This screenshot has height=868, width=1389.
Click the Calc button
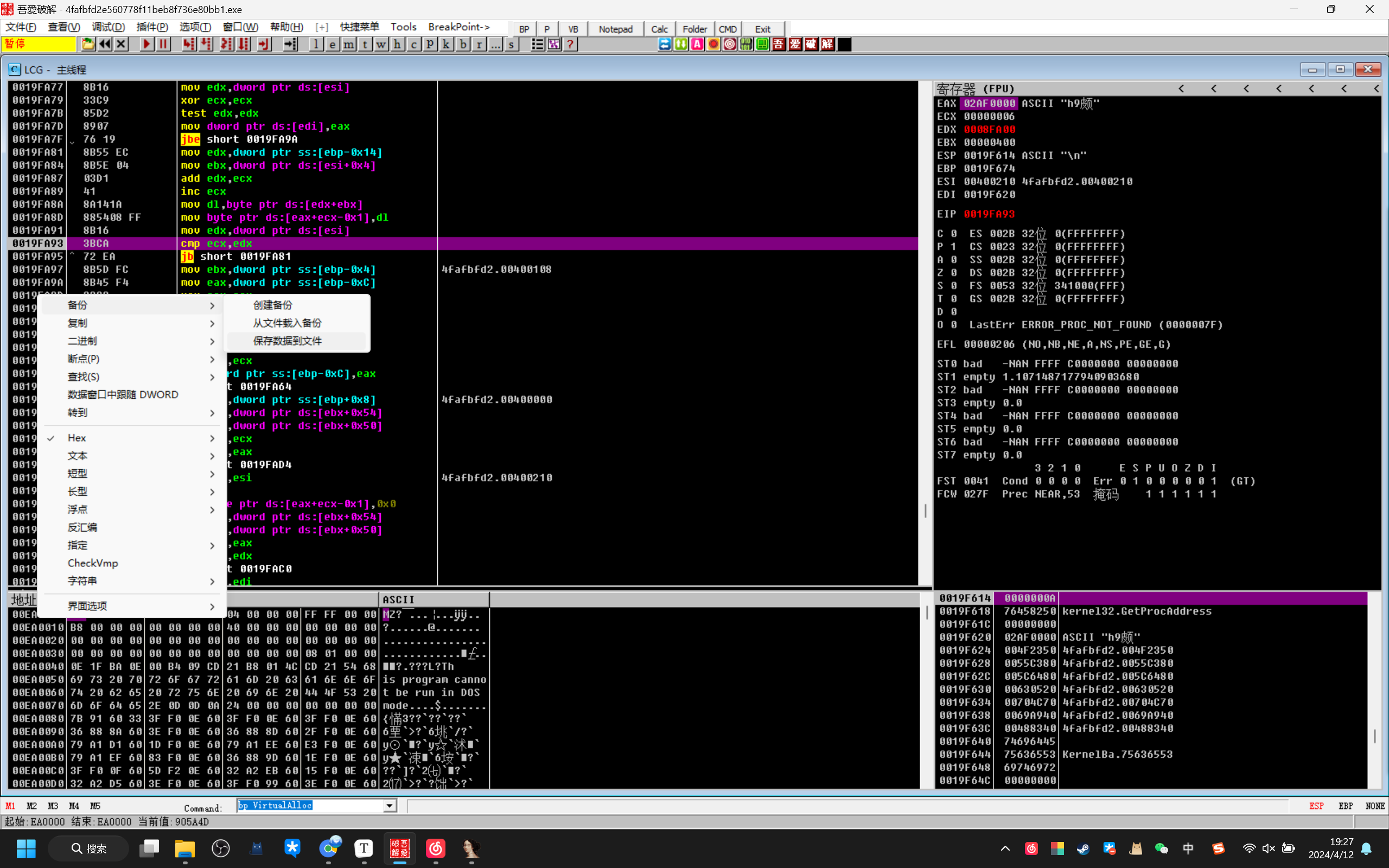(x=659, y=29)
